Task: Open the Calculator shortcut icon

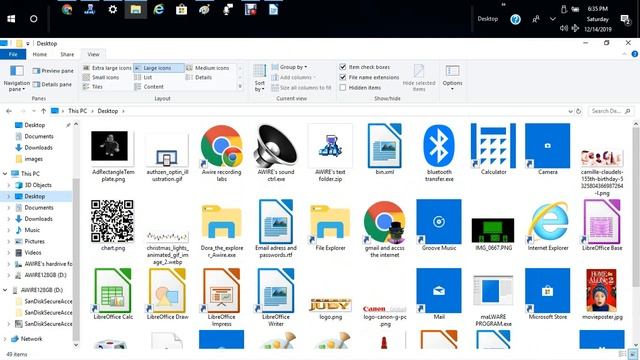Action: [493, 146]
